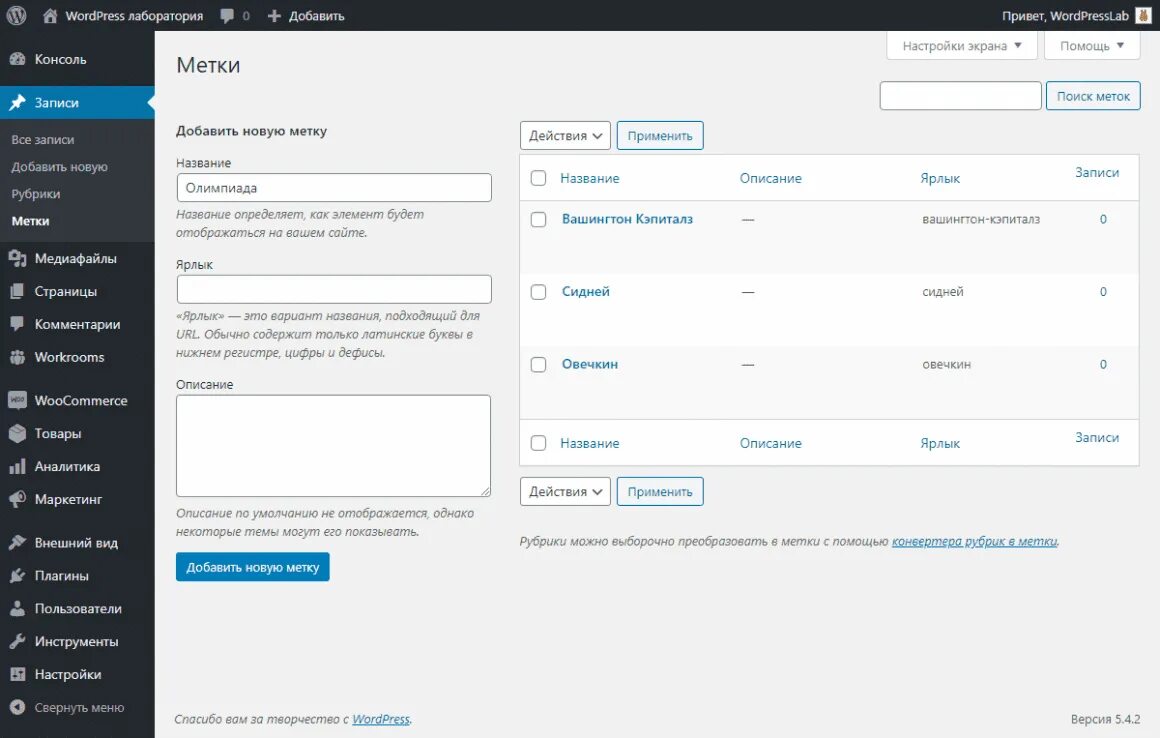Click the Страницы pages icon

17,291
